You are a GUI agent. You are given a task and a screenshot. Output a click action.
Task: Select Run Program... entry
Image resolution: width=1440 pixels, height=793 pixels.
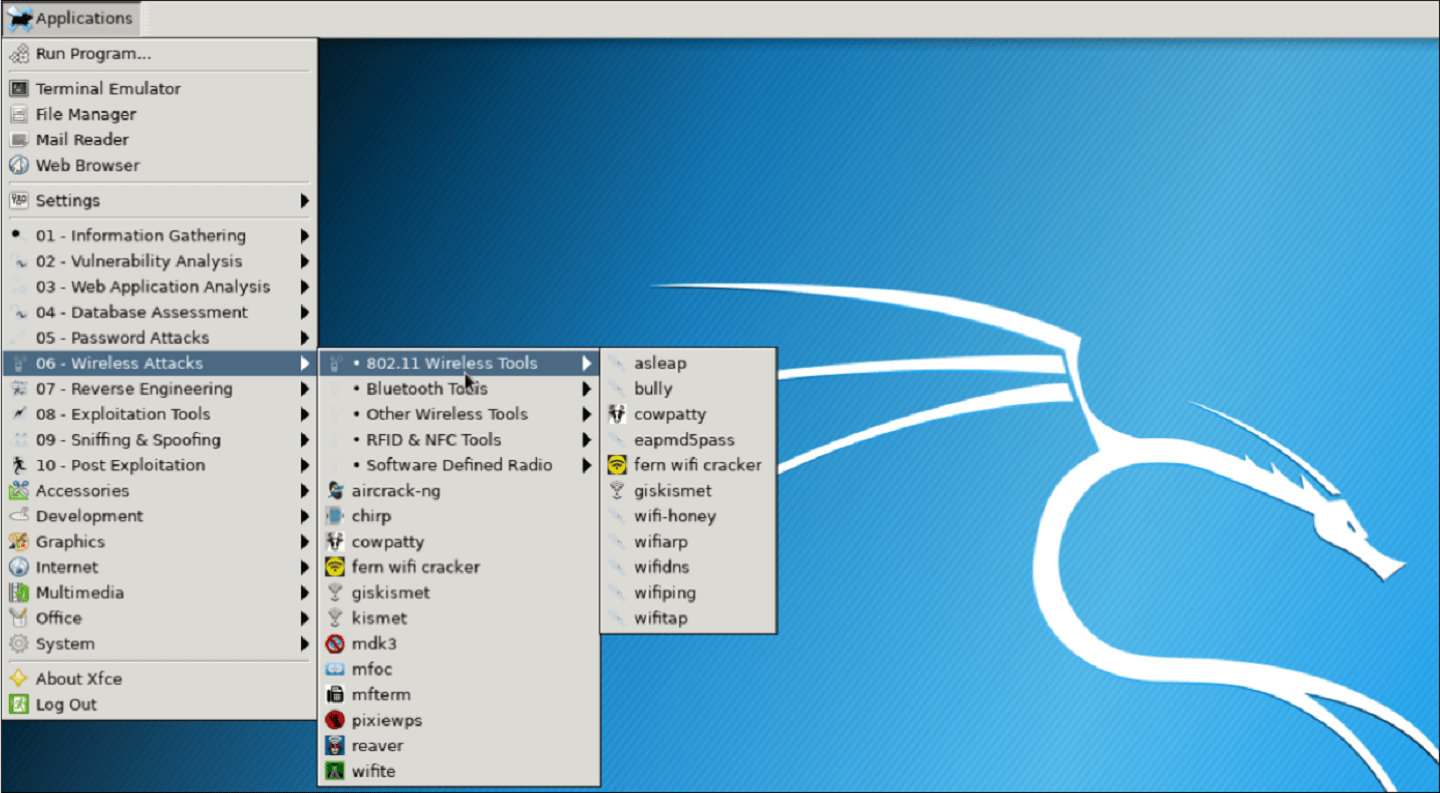[x=93, y=54]
